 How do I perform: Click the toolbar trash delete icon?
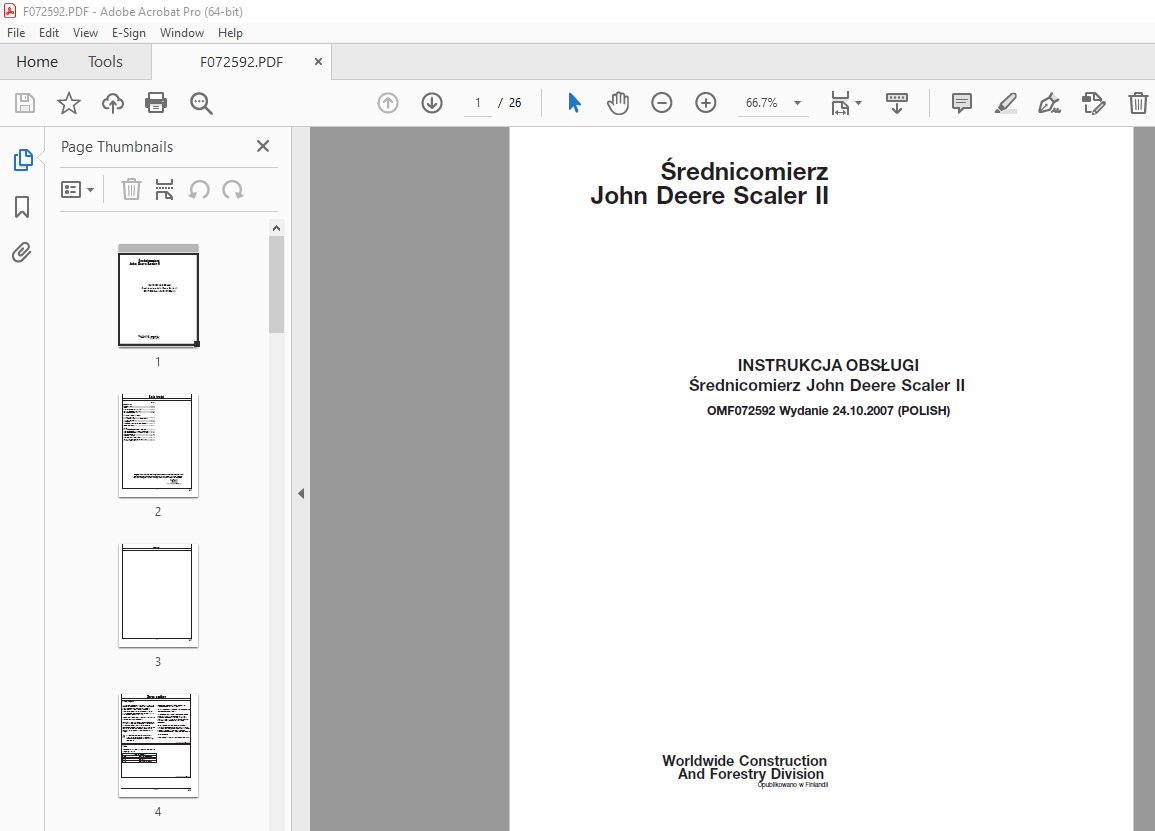1138,103
